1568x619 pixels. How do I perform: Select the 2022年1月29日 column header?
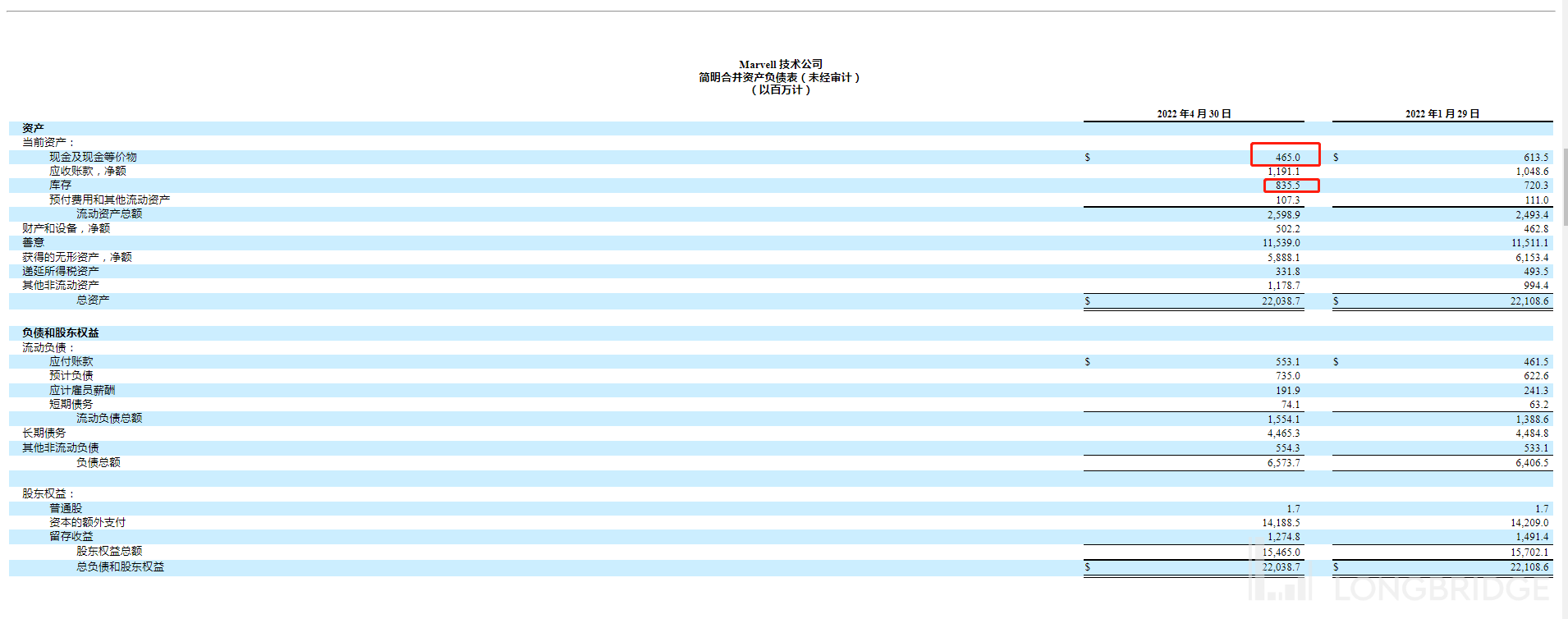click(x=1442, y=114)
